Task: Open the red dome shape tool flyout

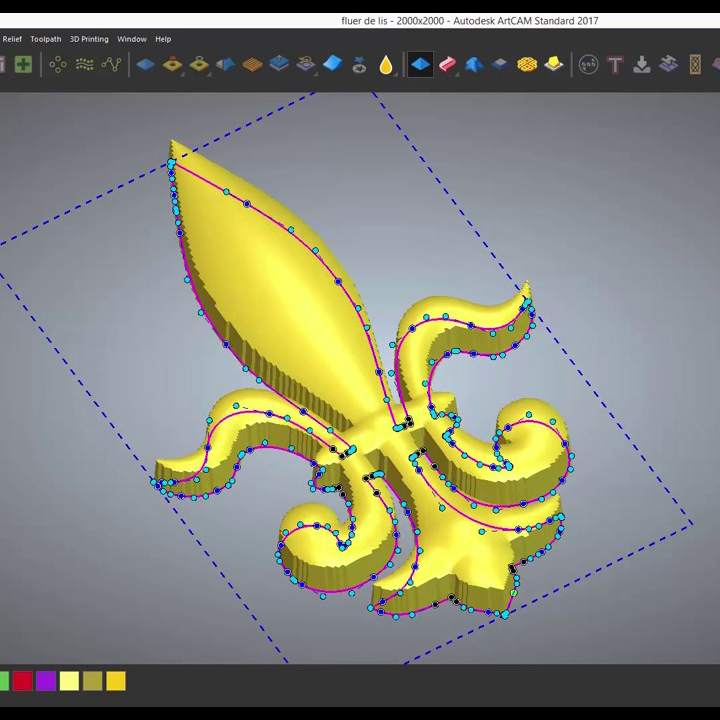Action: coord(173,65)
